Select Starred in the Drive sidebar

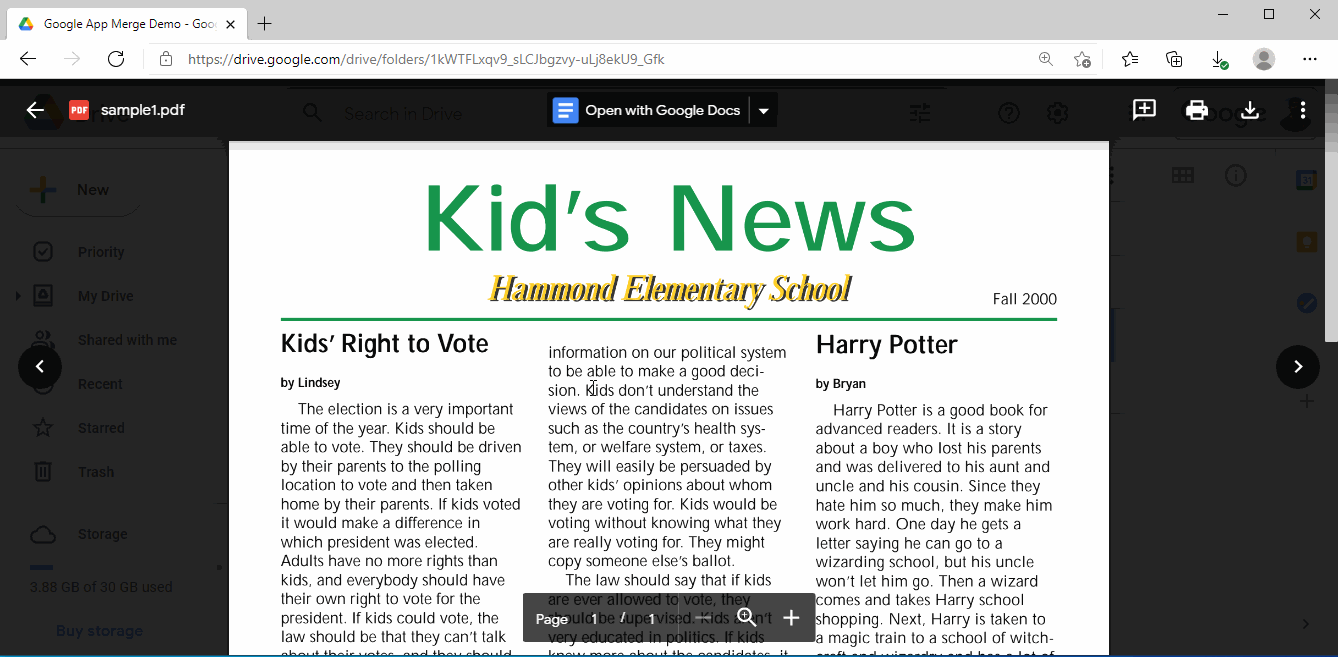click(x=101, y=428)
